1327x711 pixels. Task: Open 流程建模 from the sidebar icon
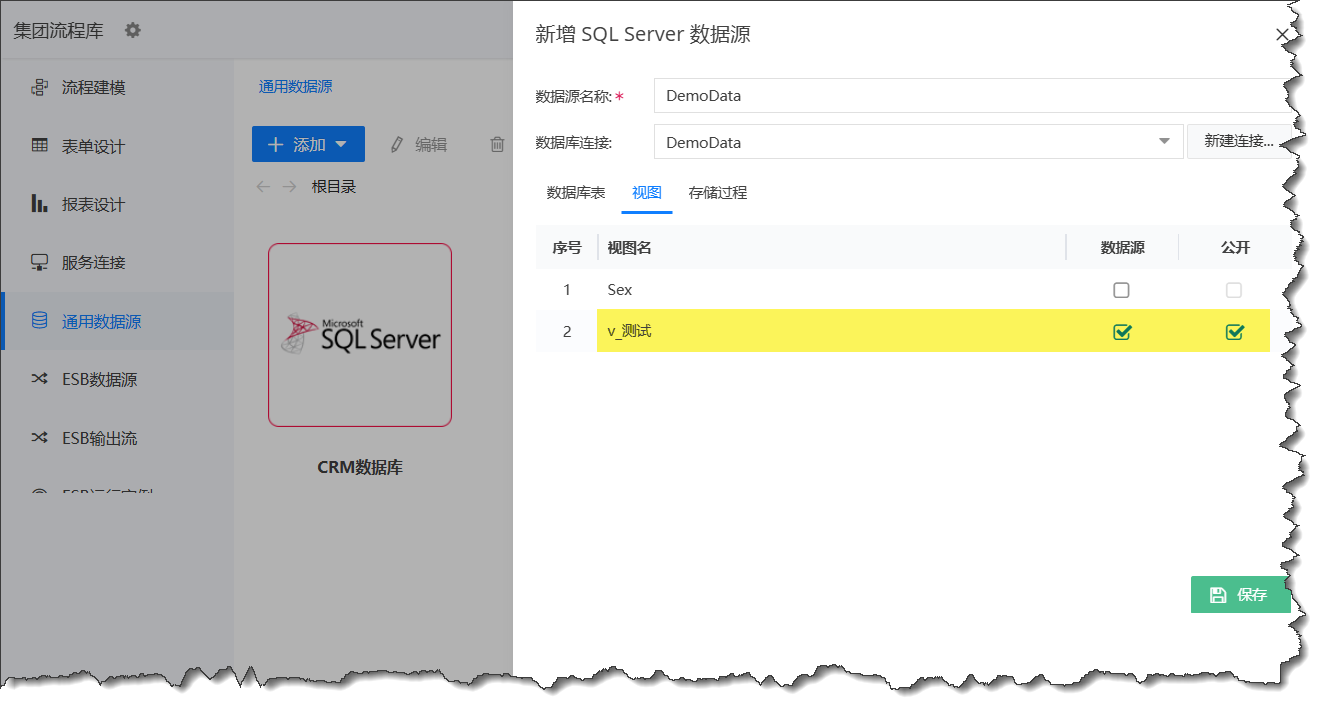(40, 88)
